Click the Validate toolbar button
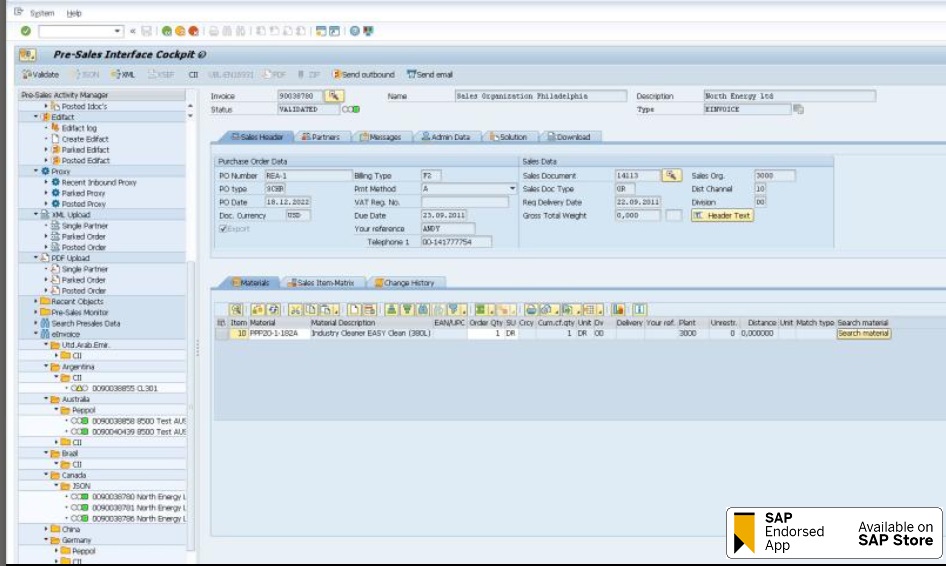The image size is (946, 566). (41, 75)
